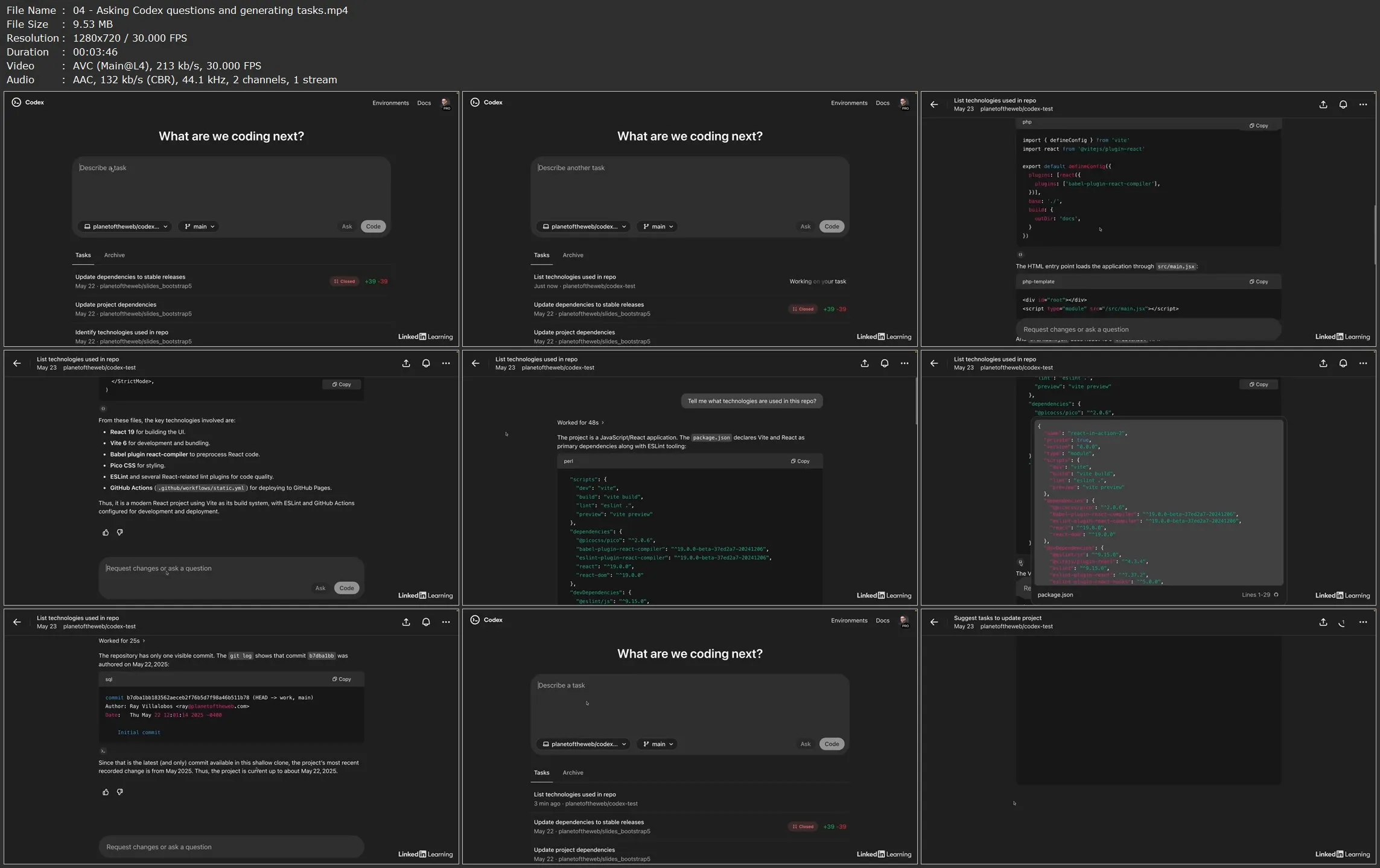Copy the php vite config code block
Image resolution: width=1380 pixels, height=868 pixels.
1259,125
